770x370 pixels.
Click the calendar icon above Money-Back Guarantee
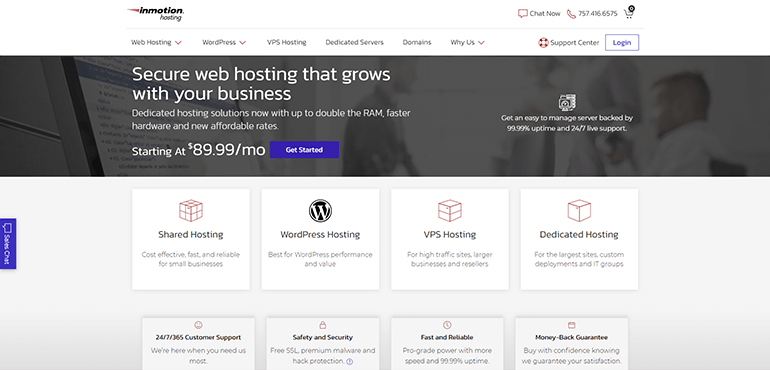(x=571, y=325)
